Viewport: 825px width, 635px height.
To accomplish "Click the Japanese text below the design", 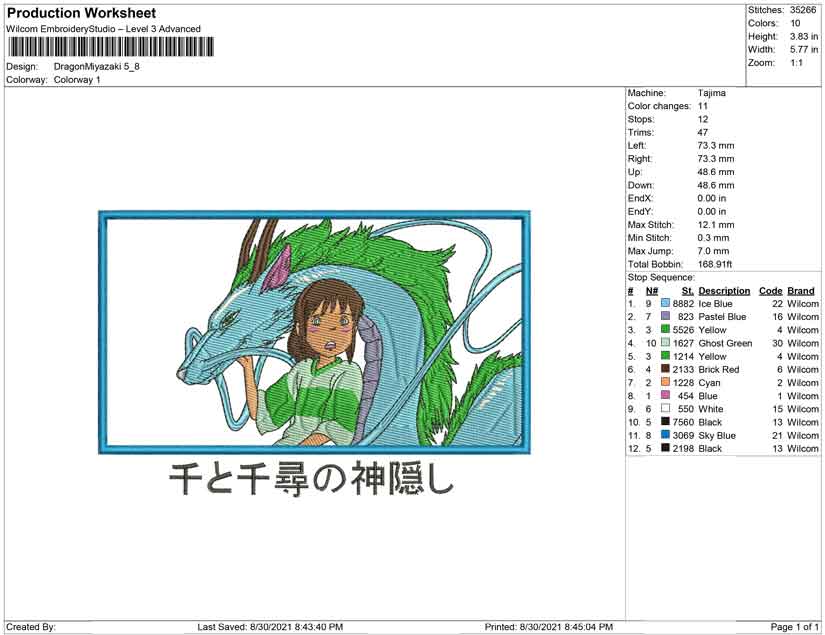I will (x=311, y=478).
